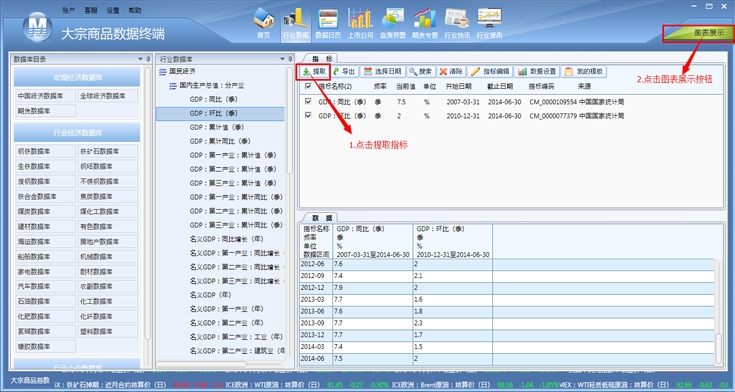Click the 图表展示 button
The image size is (735, 392).
click(698, 33)
